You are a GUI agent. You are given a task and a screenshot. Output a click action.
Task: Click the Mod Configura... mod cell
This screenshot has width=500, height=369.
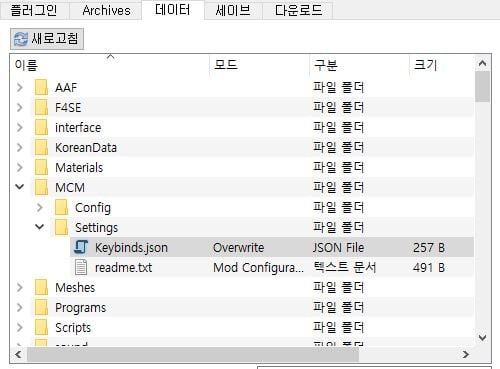(x=258, y=268)
